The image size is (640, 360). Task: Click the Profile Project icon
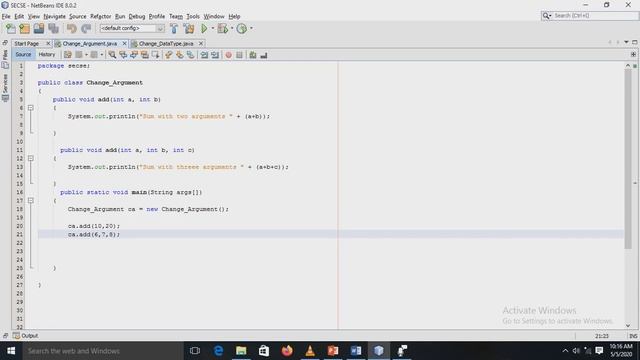[242, 29]
